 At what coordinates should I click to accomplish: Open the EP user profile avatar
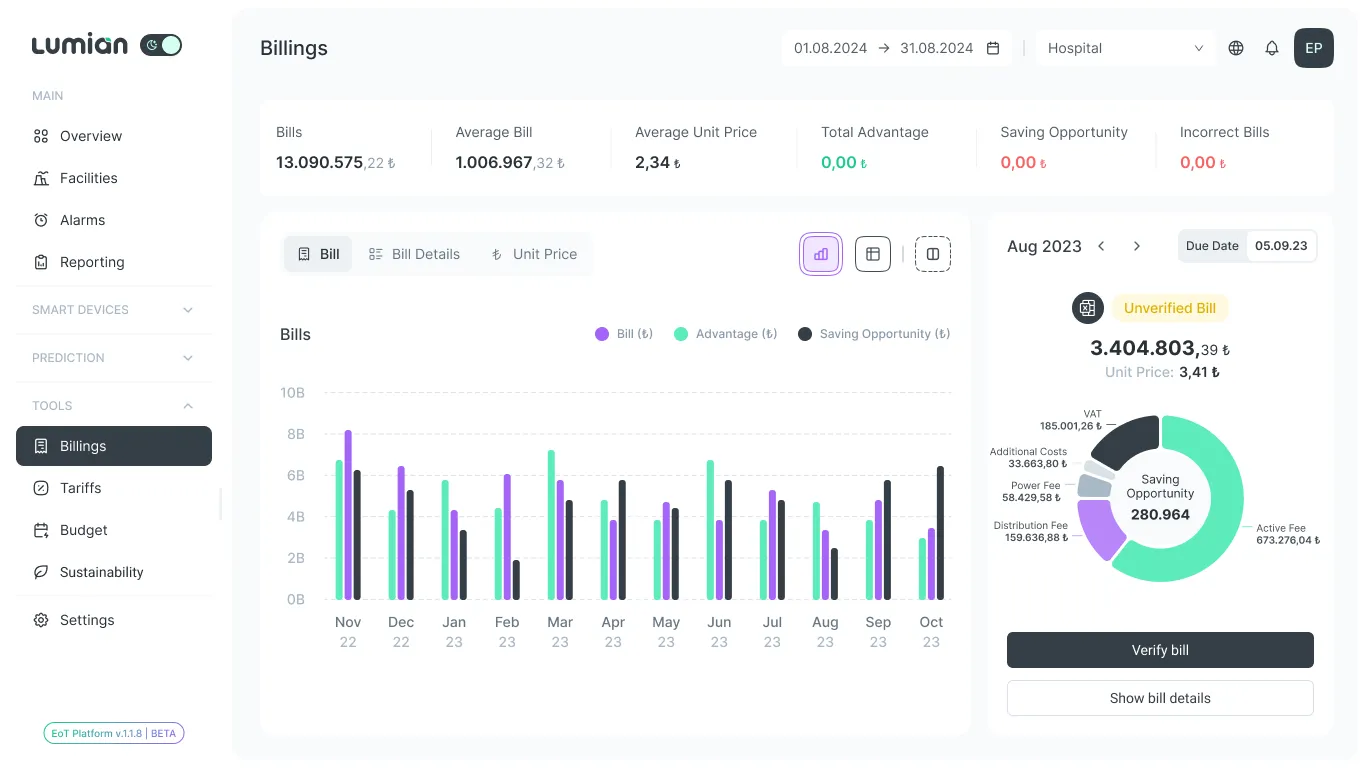tap(1314, 48)
